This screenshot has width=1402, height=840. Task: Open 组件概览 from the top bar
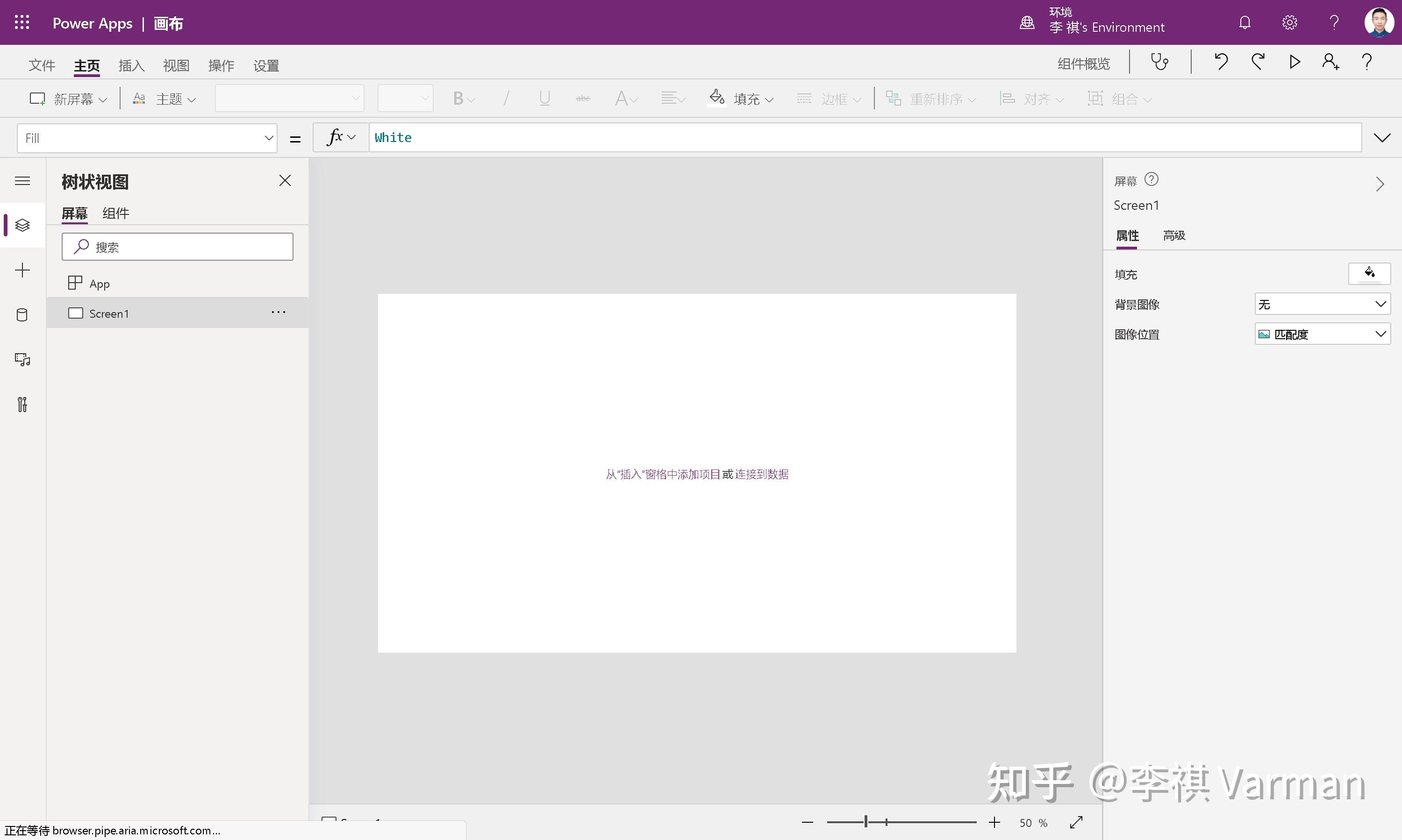coord(1083,63)
